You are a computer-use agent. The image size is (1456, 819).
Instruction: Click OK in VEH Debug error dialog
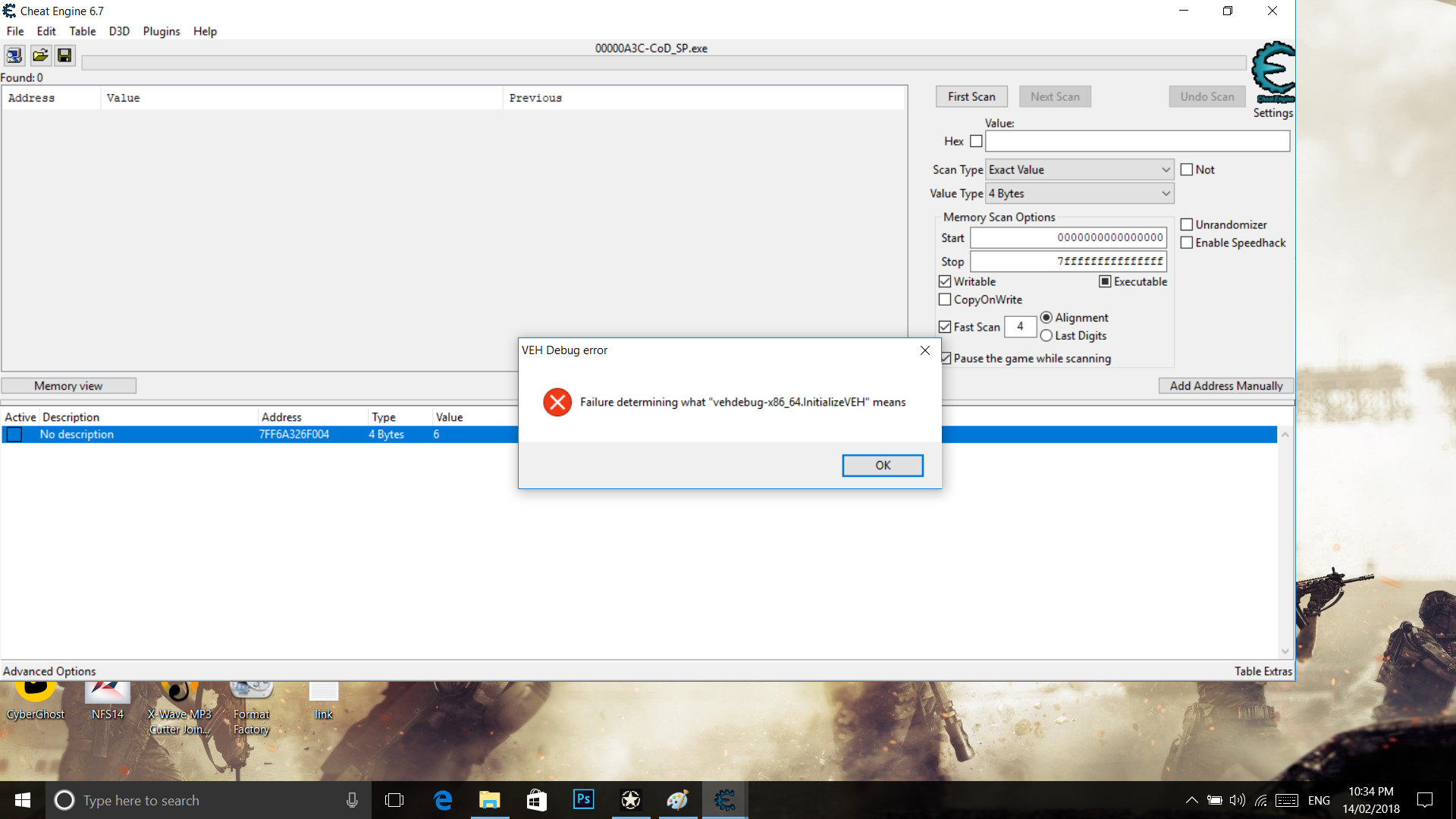(x=882, y=465)
